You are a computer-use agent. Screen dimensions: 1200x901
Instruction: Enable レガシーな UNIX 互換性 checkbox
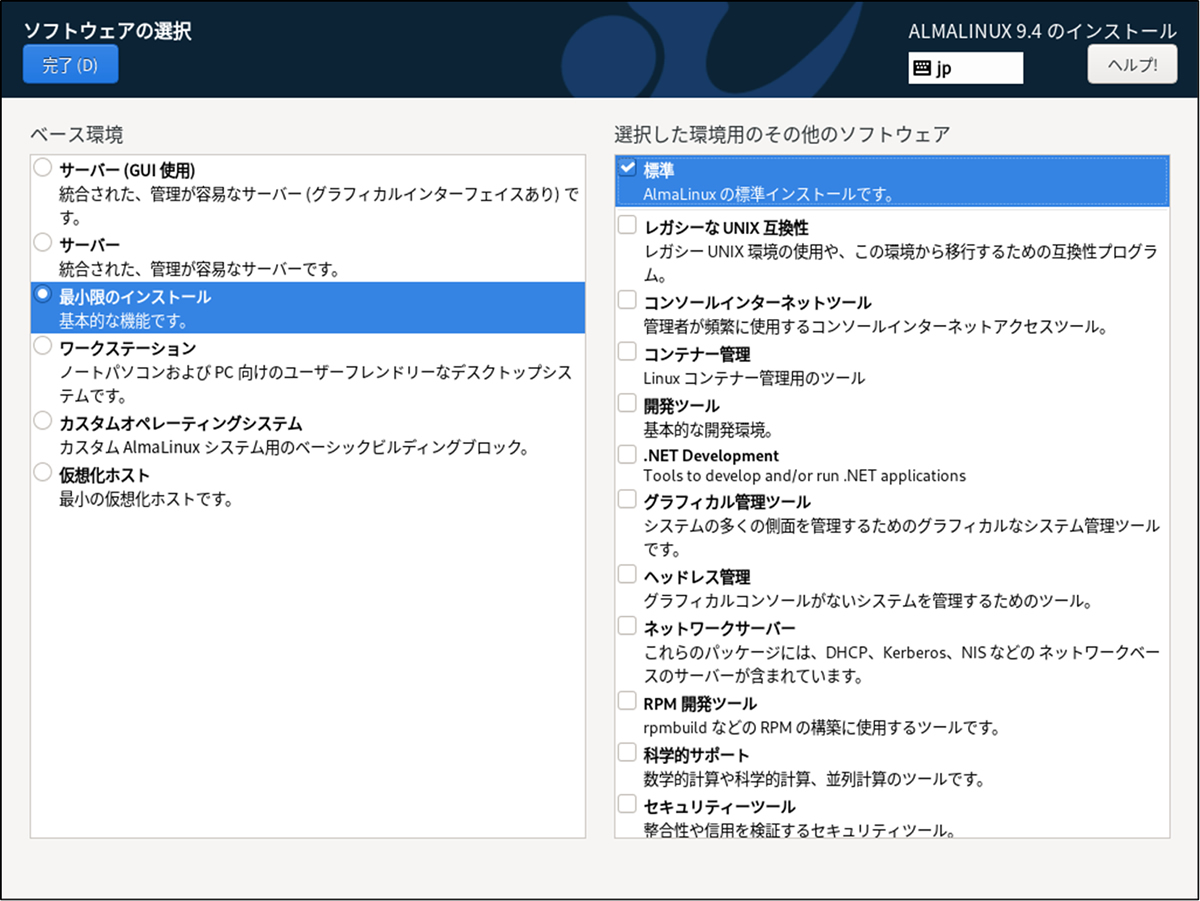pos(627,226)
